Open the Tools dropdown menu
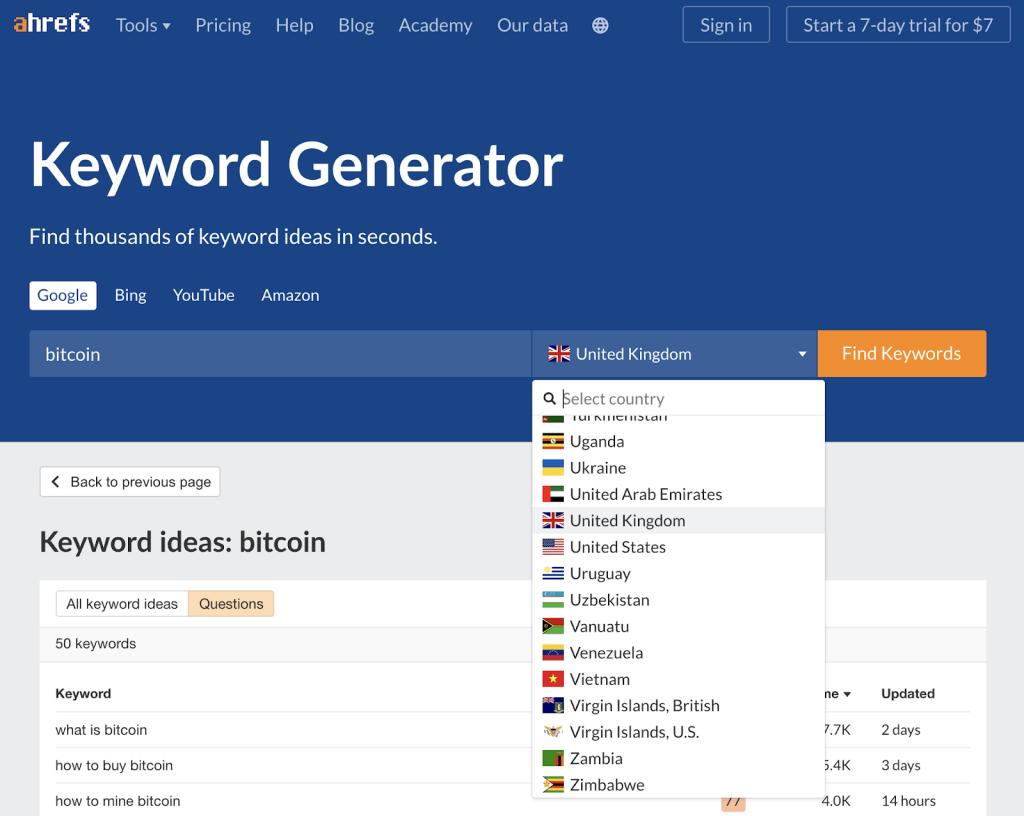Image resolution: width=1024 pixels, height=816 pixels. point(142,25)
